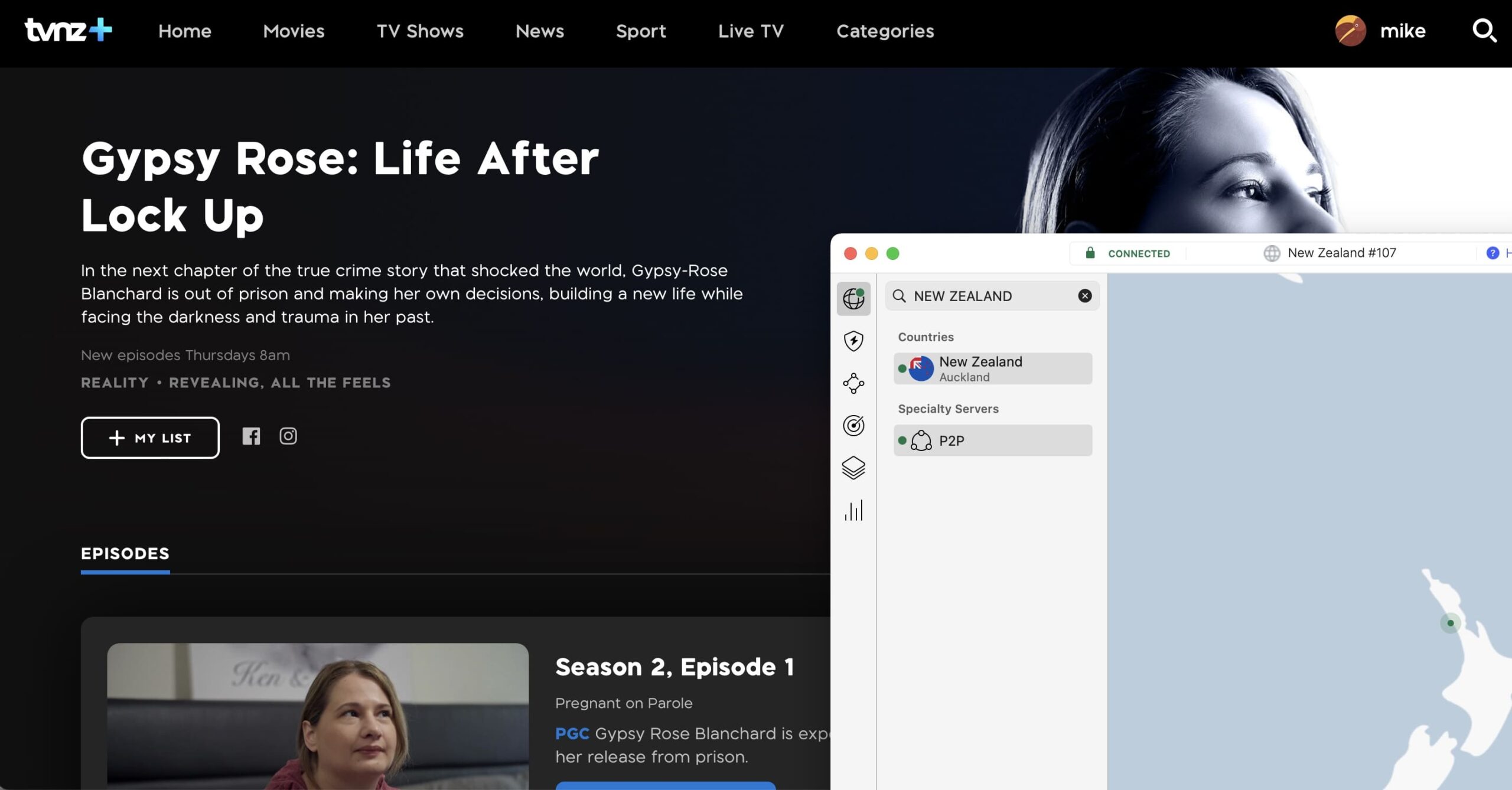
Task: Select the EPISODES tab
Action: tap(125, 554)
